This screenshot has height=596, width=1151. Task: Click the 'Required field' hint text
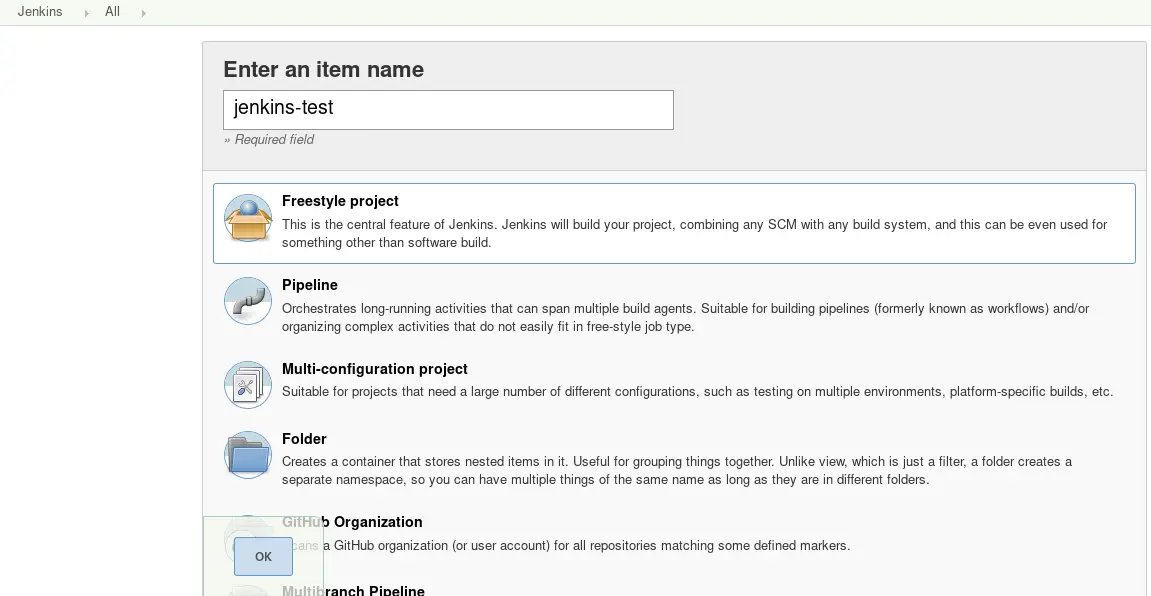[269, 139]
